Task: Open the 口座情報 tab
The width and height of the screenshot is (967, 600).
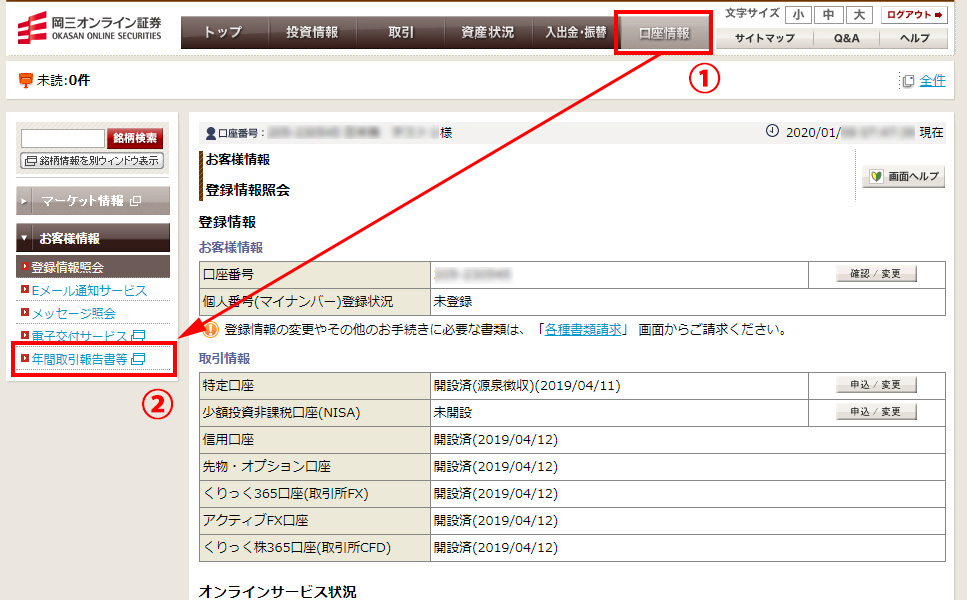Action: tap(664, 33)
